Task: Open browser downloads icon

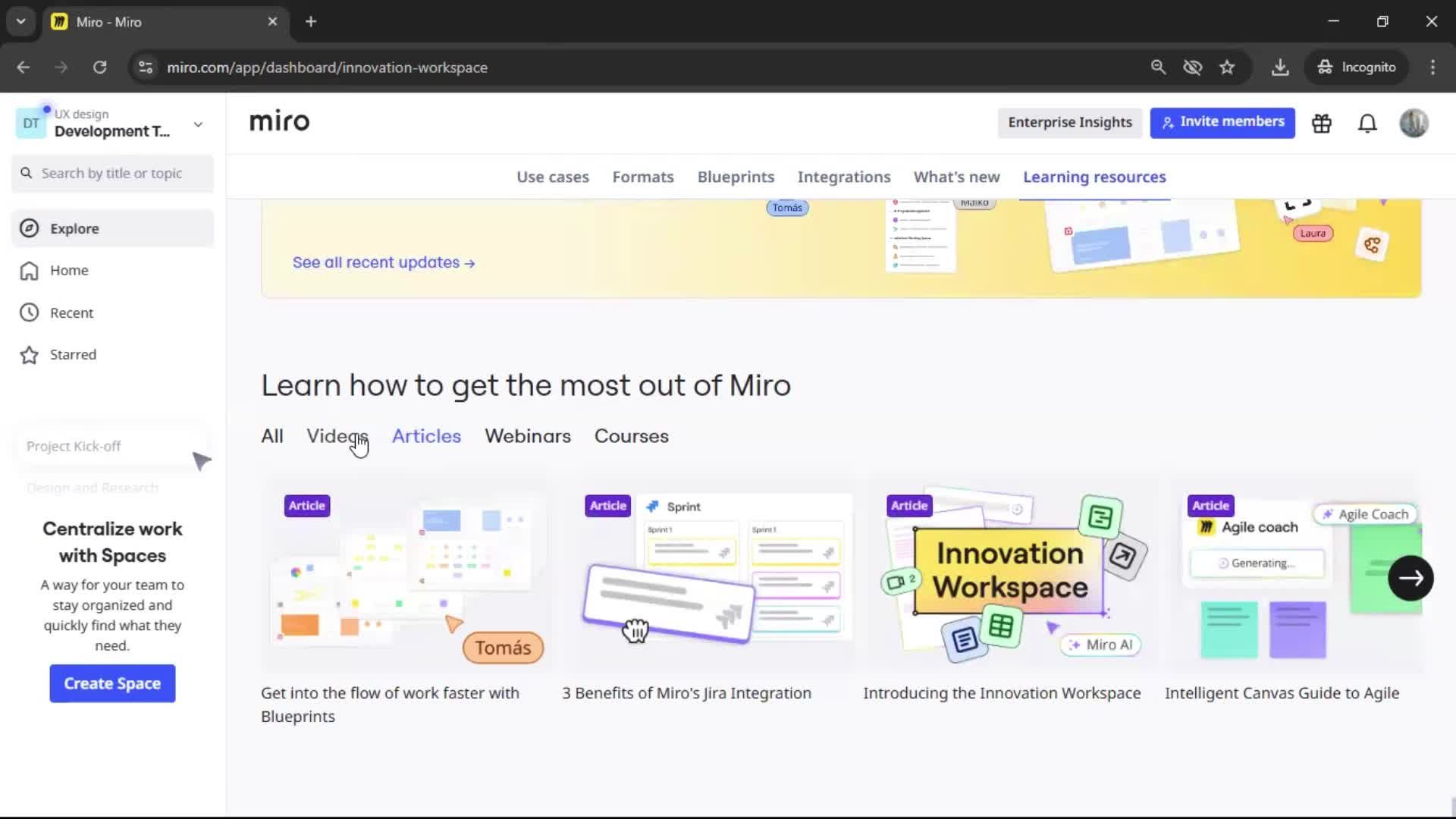Action: 1280,67
